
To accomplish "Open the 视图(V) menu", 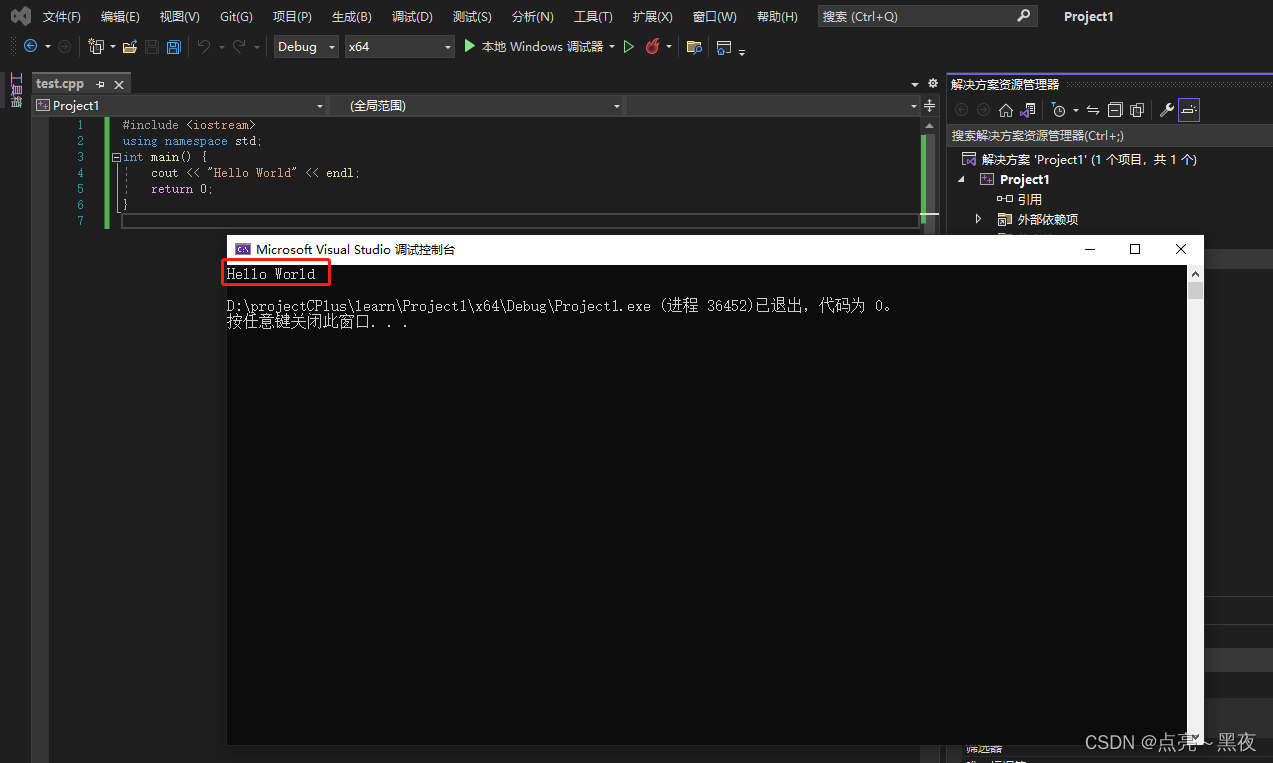I will point(179,16).
